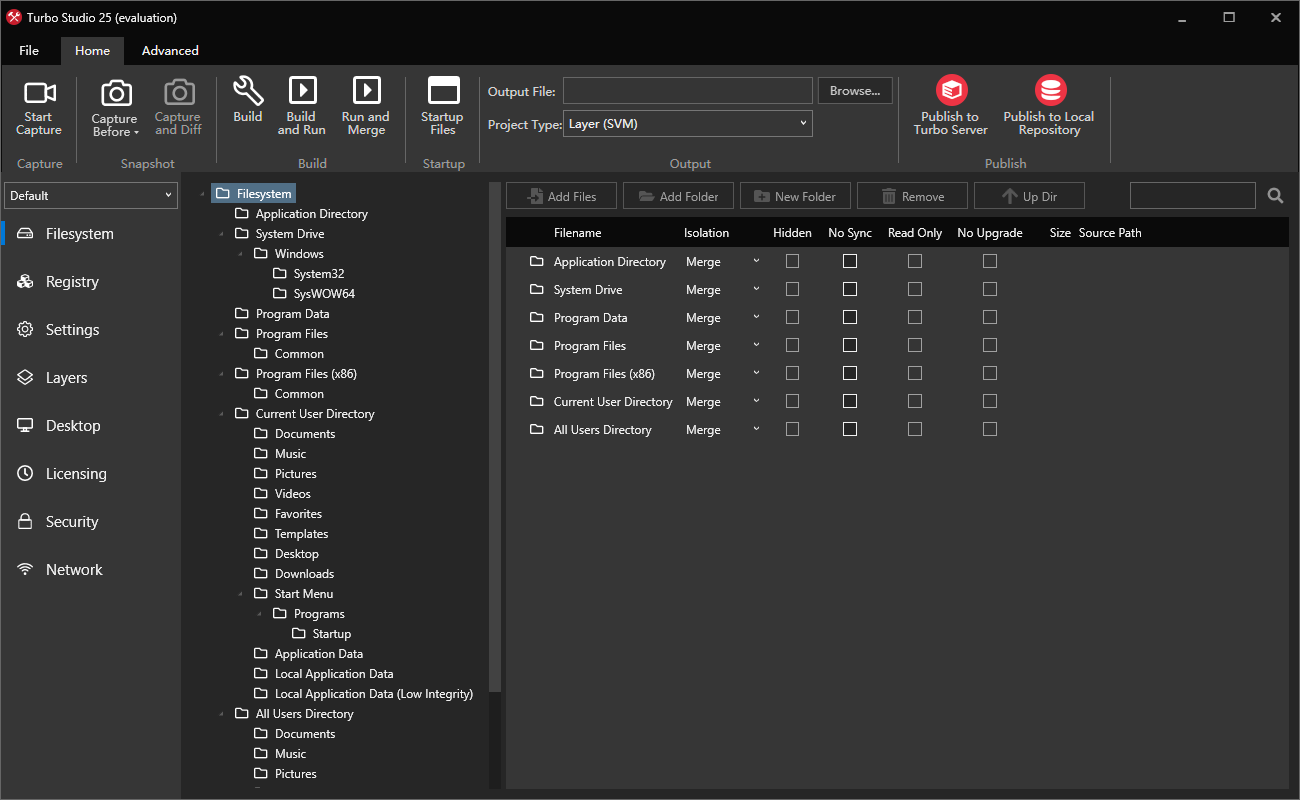
Task: Check Read Only for All Users Directory row
Action: coord(915,429)
